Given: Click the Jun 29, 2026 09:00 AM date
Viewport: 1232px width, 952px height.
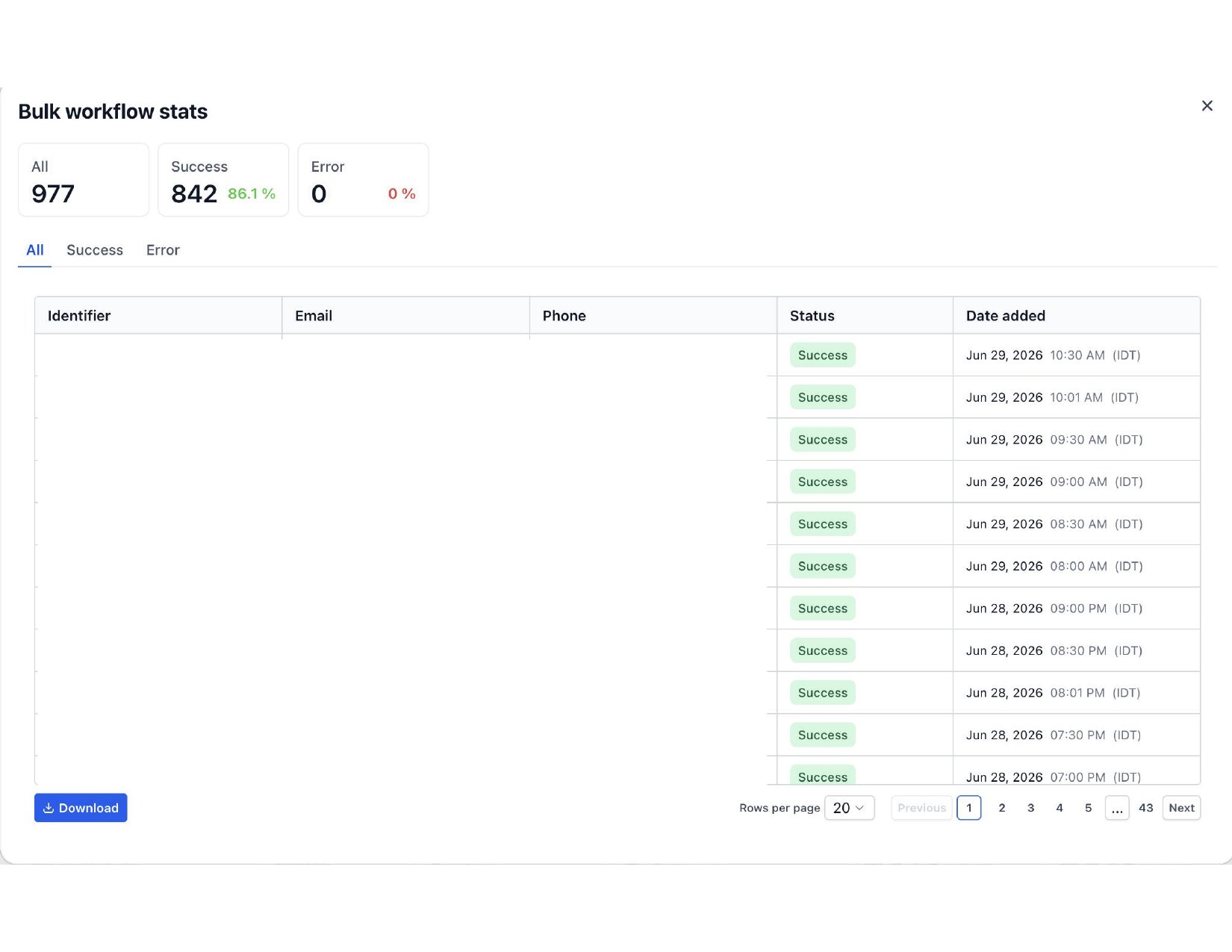Looking at the screenshot, I should point(1054,482).
